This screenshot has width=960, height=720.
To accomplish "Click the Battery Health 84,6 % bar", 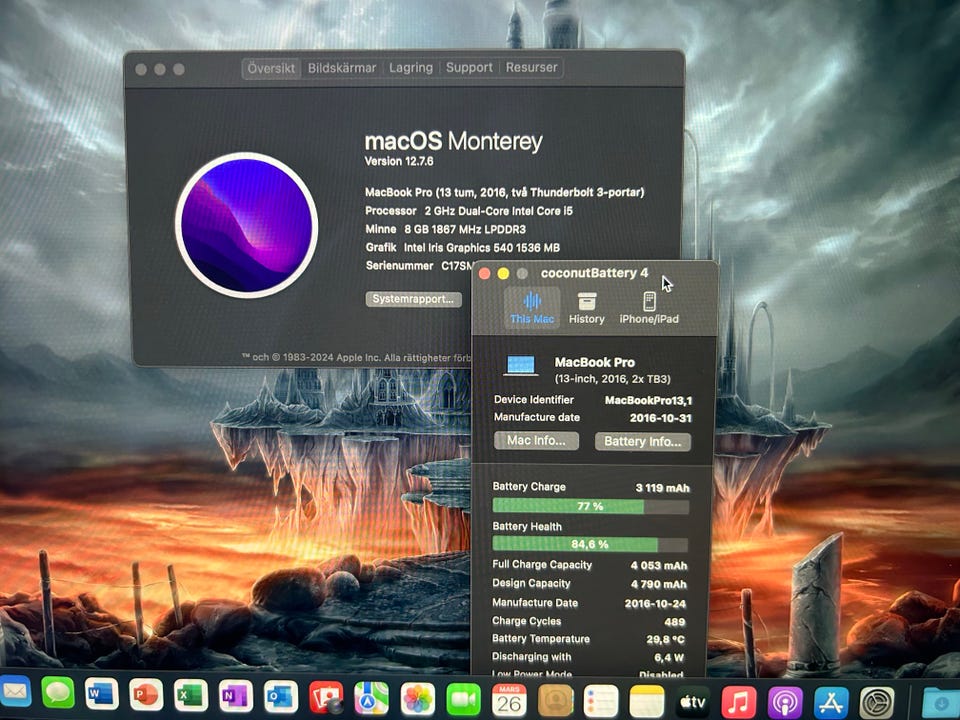I will click(590, 544).
